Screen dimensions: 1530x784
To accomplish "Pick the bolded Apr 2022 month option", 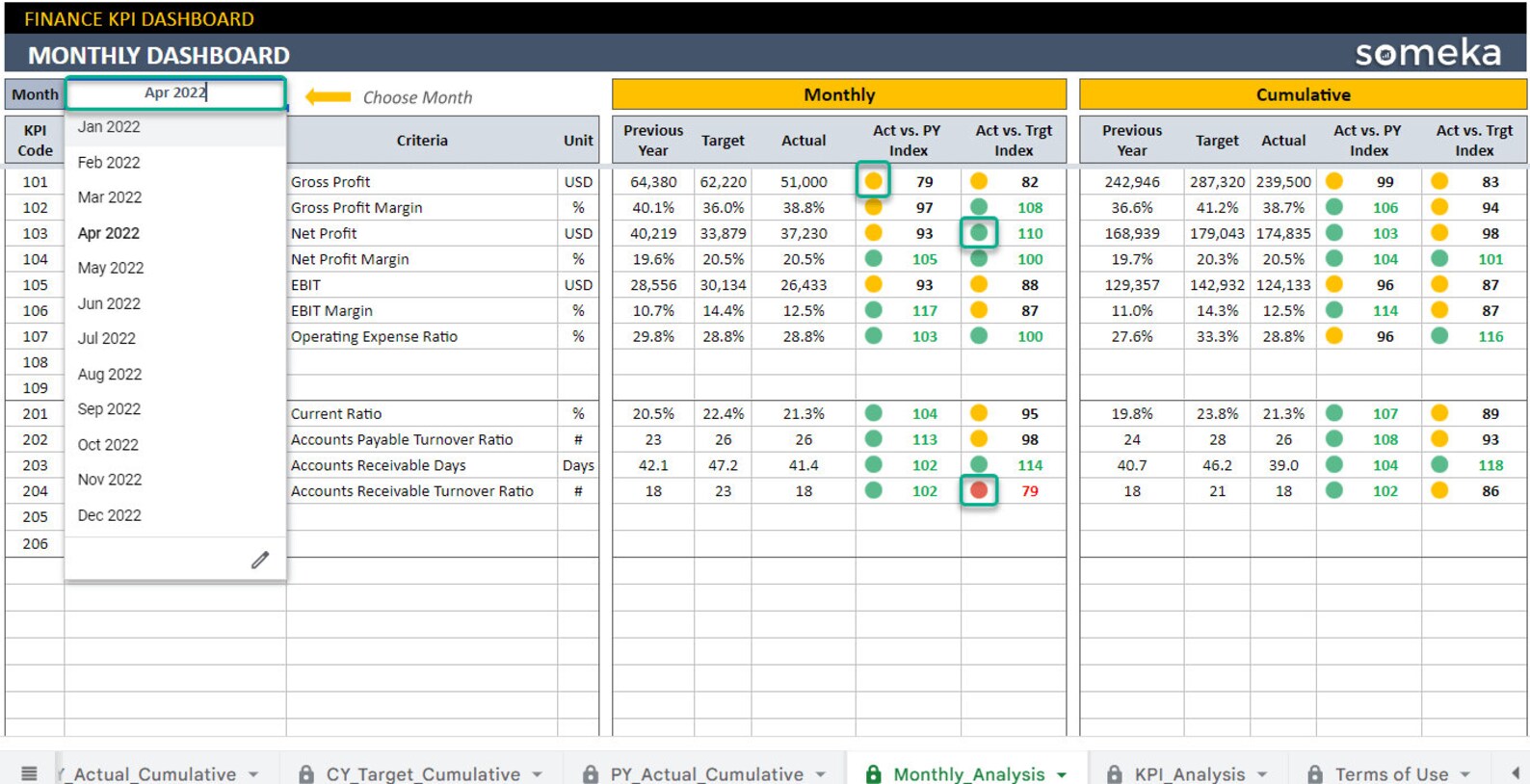I will [175, 233].
